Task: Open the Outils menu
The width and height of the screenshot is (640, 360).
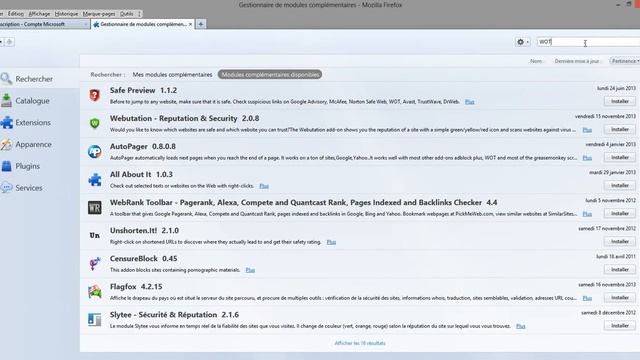Action: [126, 14]
